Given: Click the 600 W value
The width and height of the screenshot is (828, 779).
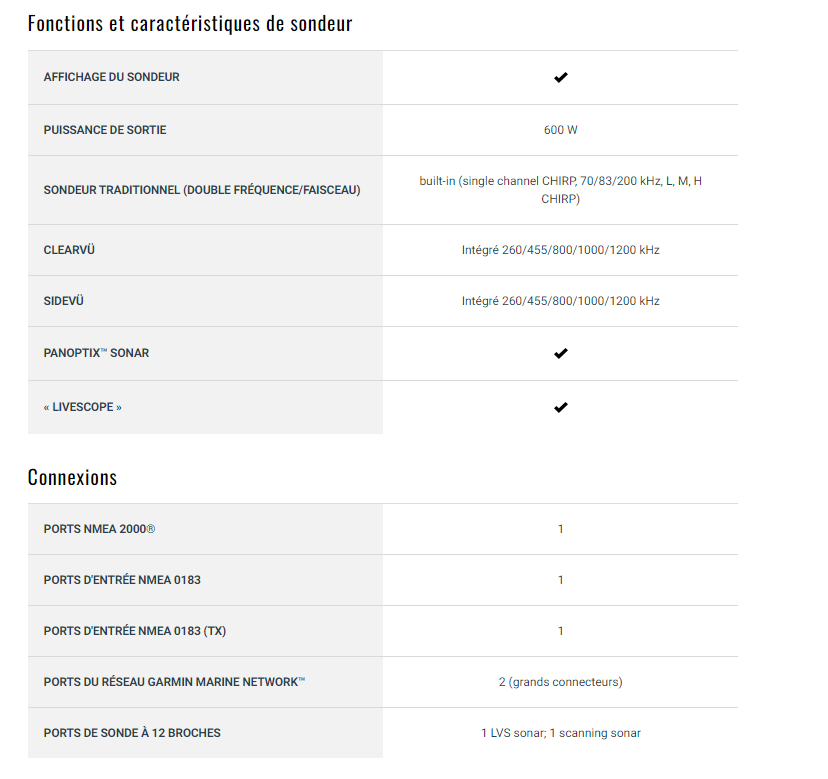Looking at the screenshot, I should coord(560,130).
